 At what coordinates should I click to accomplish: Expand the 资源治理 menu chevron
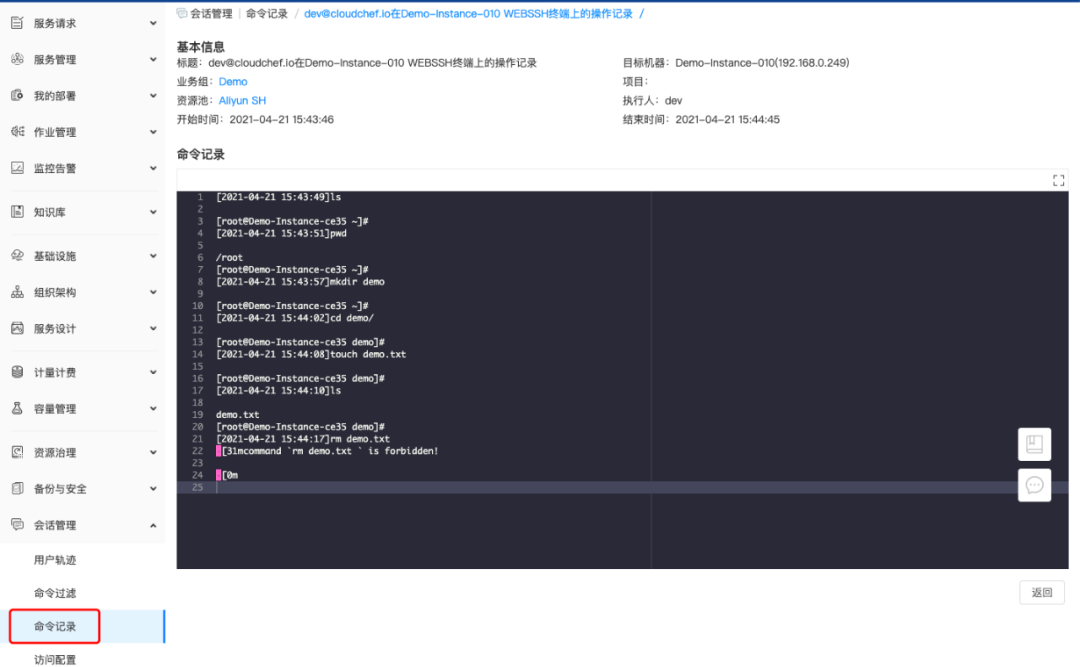coord(153,452)
